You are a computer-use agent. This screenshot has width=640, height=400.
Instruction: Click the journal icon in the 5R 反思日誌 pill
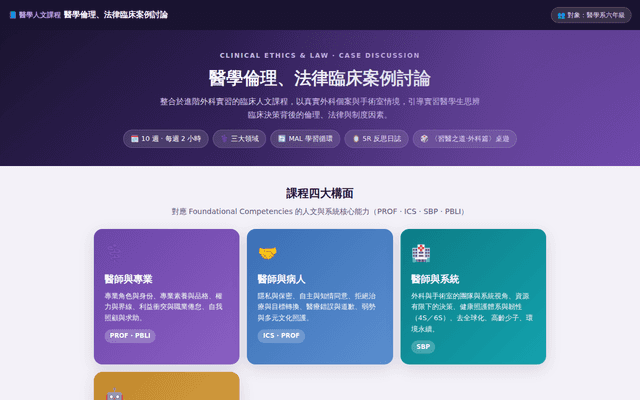point(356,139)
